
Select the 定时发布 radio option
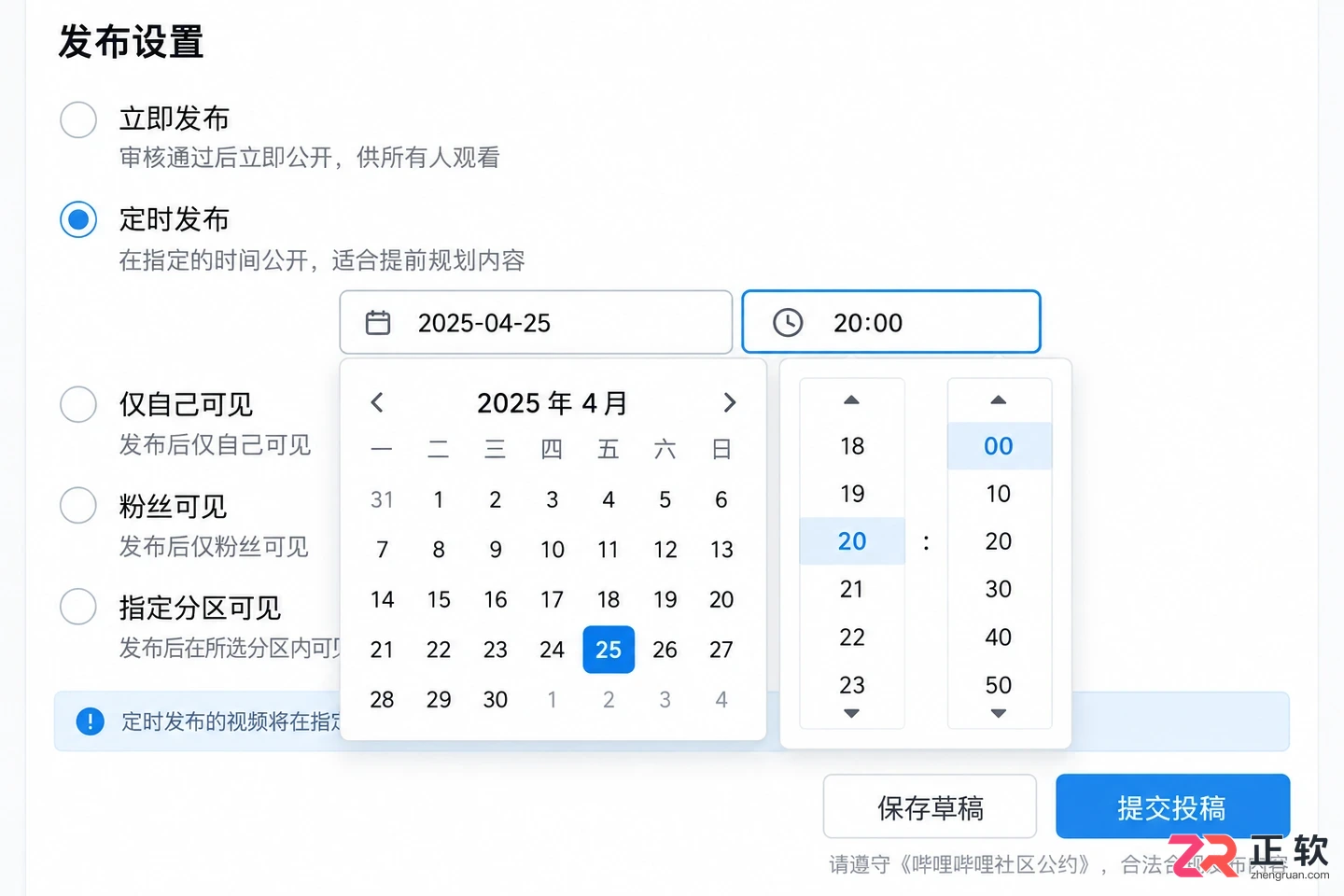click(x=78, y=220)
